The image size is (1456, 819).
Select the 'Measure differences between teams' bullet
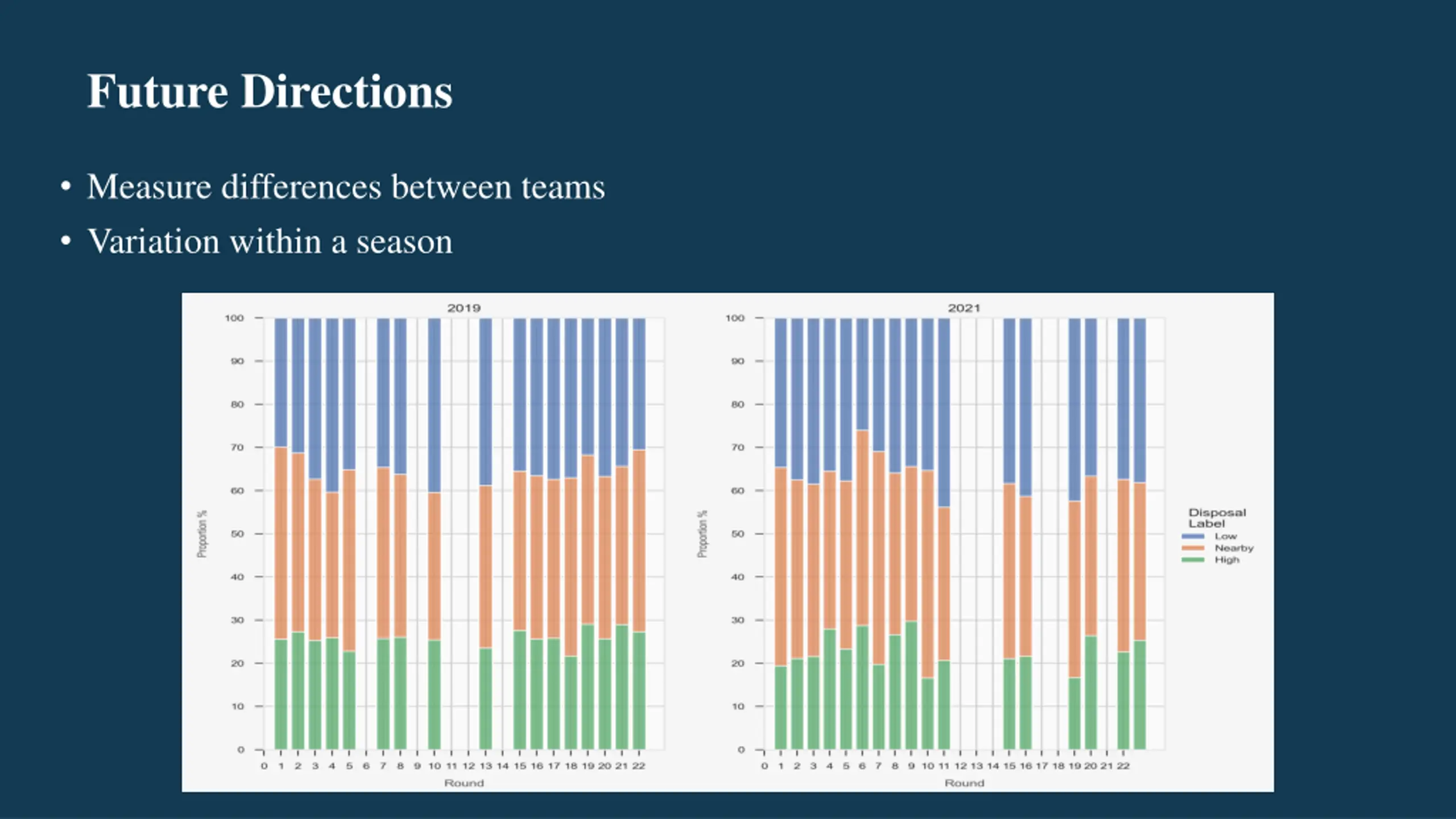point(346,187)
